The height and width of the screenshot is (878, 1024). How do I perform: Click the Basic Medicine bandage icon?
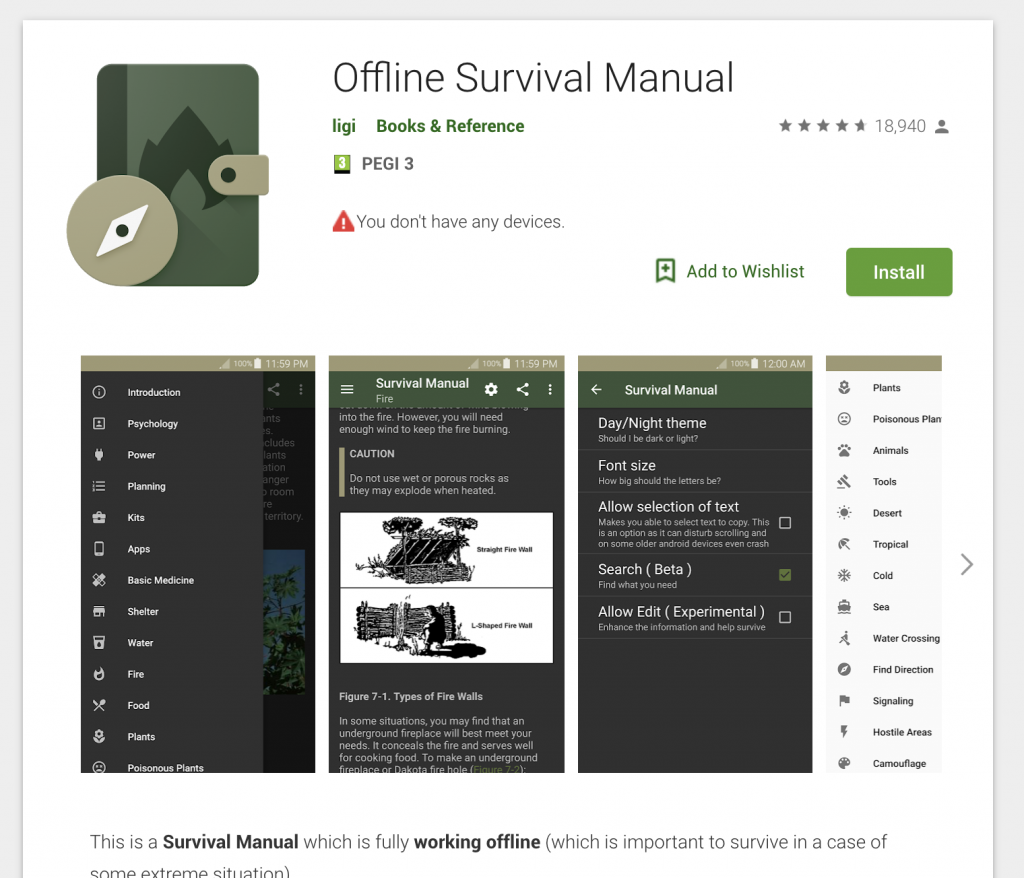pyautogui.click(x=99, y=580)
